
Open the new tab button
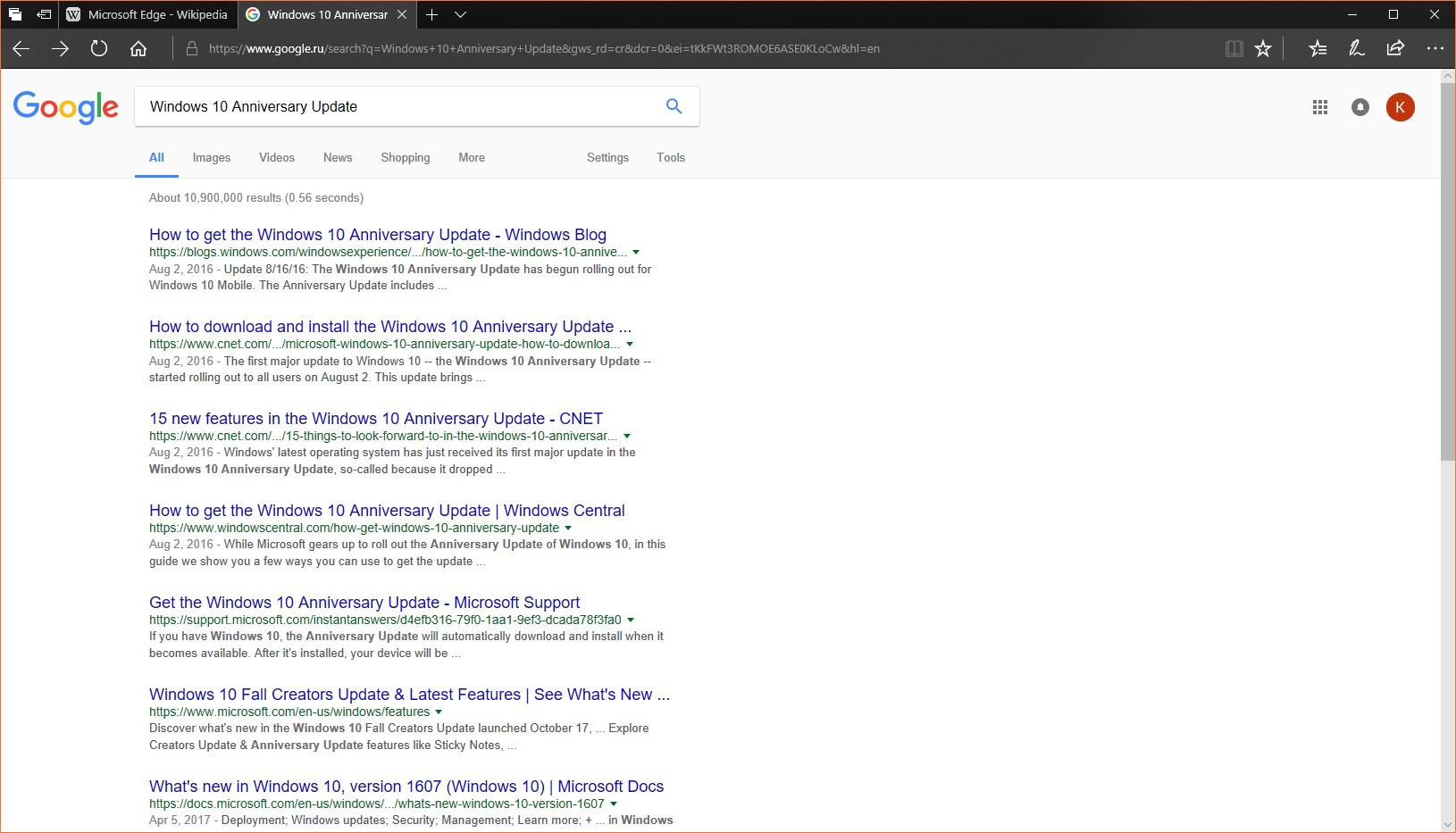coord(431,14)
